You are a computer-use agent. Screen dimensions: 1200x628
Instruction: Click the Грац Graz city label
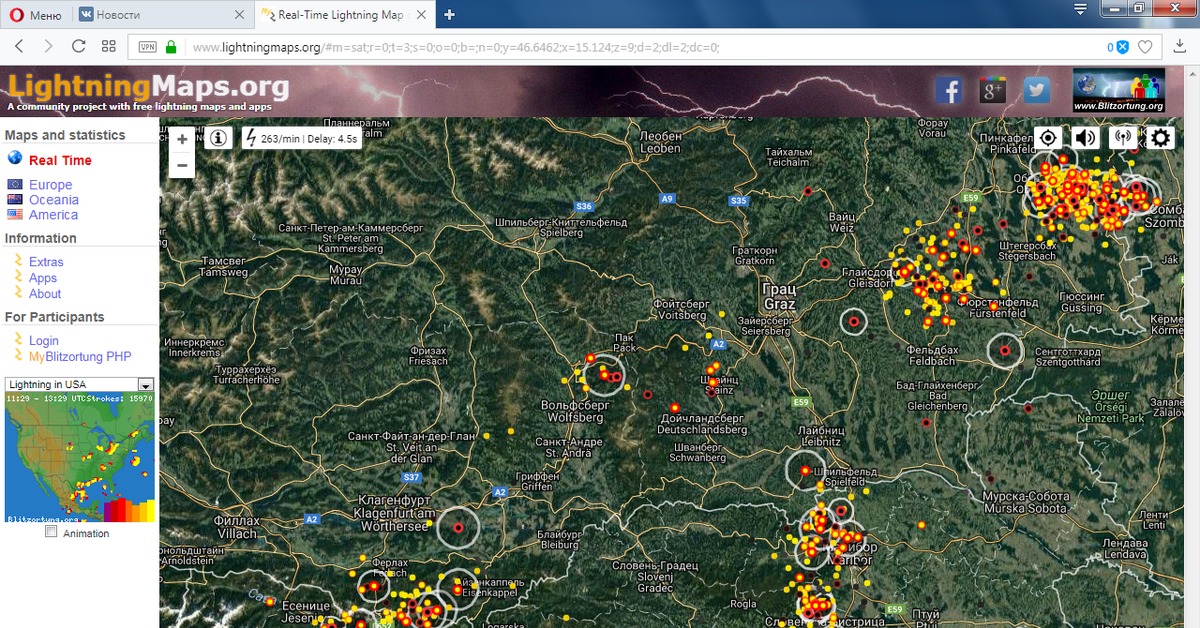coord(778,296)
